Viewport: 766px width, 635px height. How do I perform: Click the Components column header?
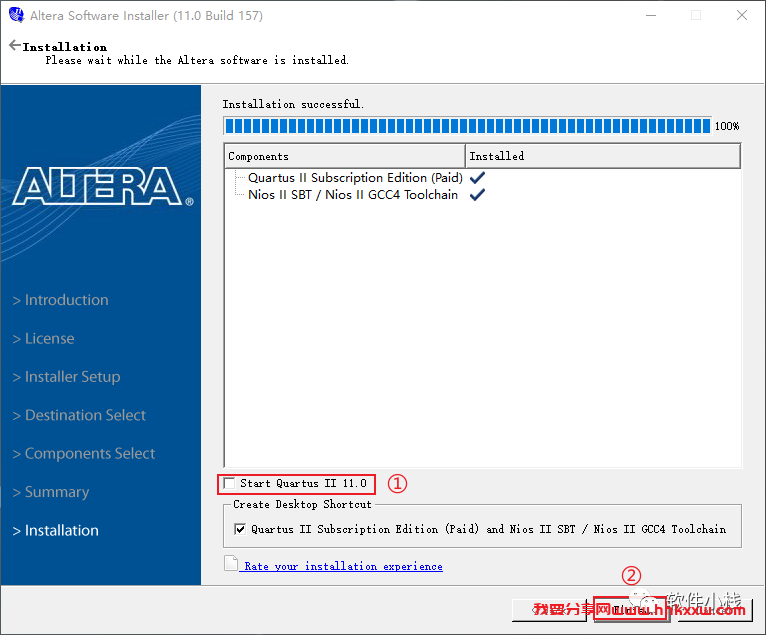coord(344,156)
